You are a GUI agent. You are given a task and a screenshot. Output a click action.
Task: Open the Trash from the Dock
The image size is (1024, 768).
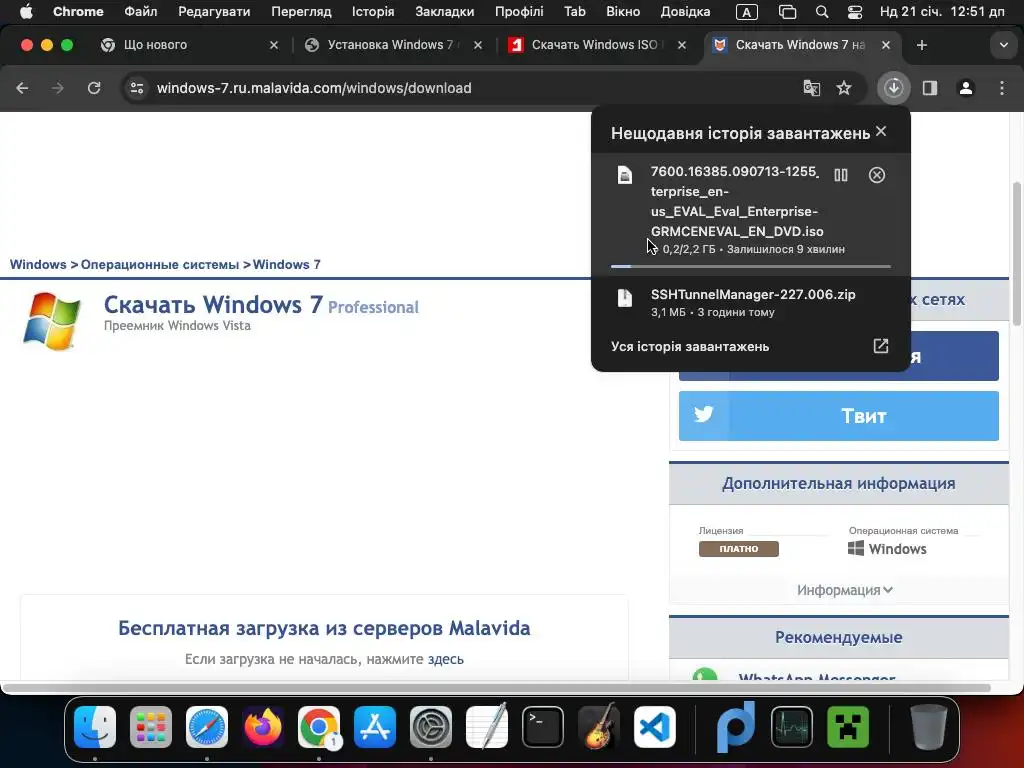(x=929, y=727)
